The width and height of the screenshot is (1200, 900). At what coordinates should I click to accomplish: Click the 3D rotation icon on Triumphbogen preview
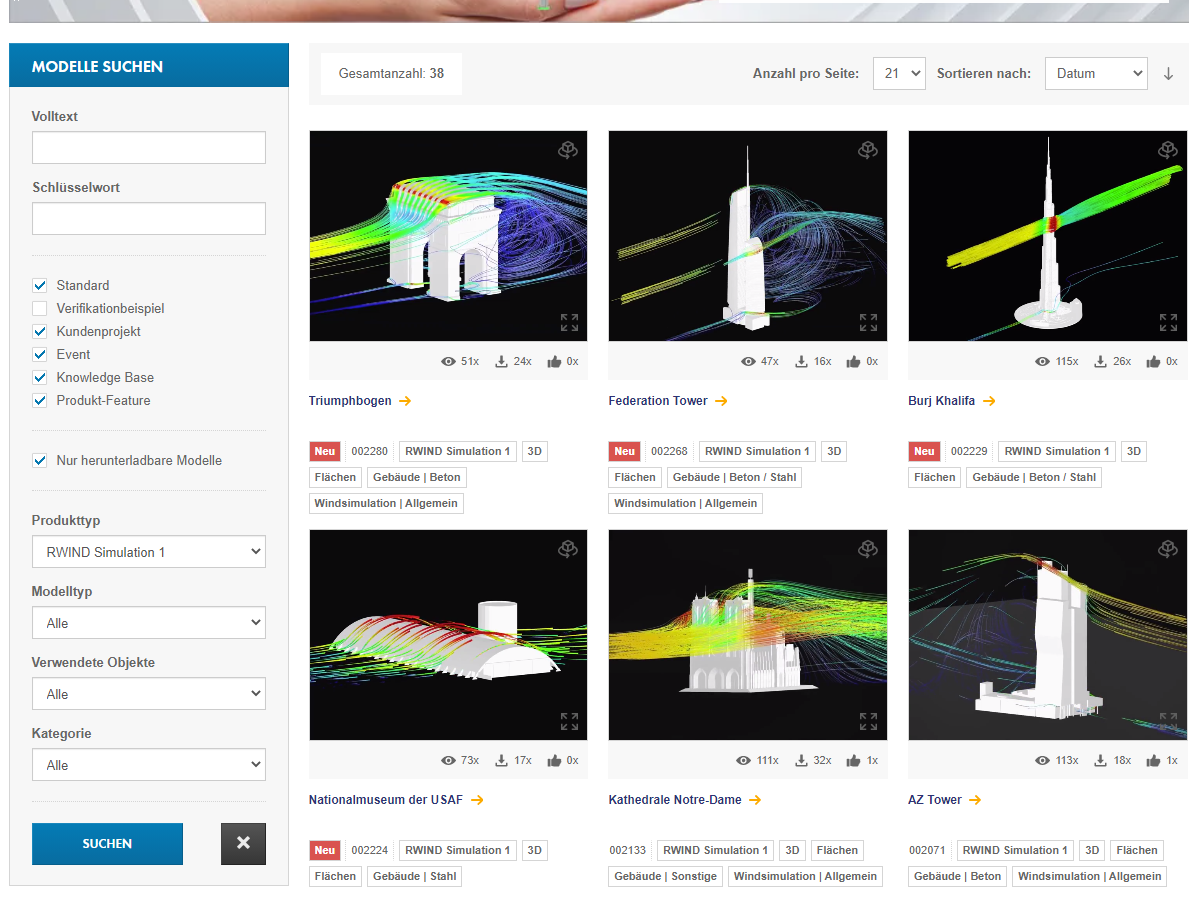point(568,150)
